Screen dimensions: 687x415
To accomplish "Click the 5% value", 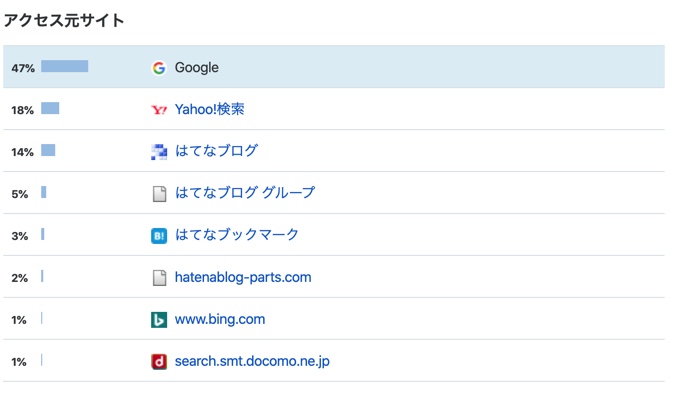I will tap(20, 194).
